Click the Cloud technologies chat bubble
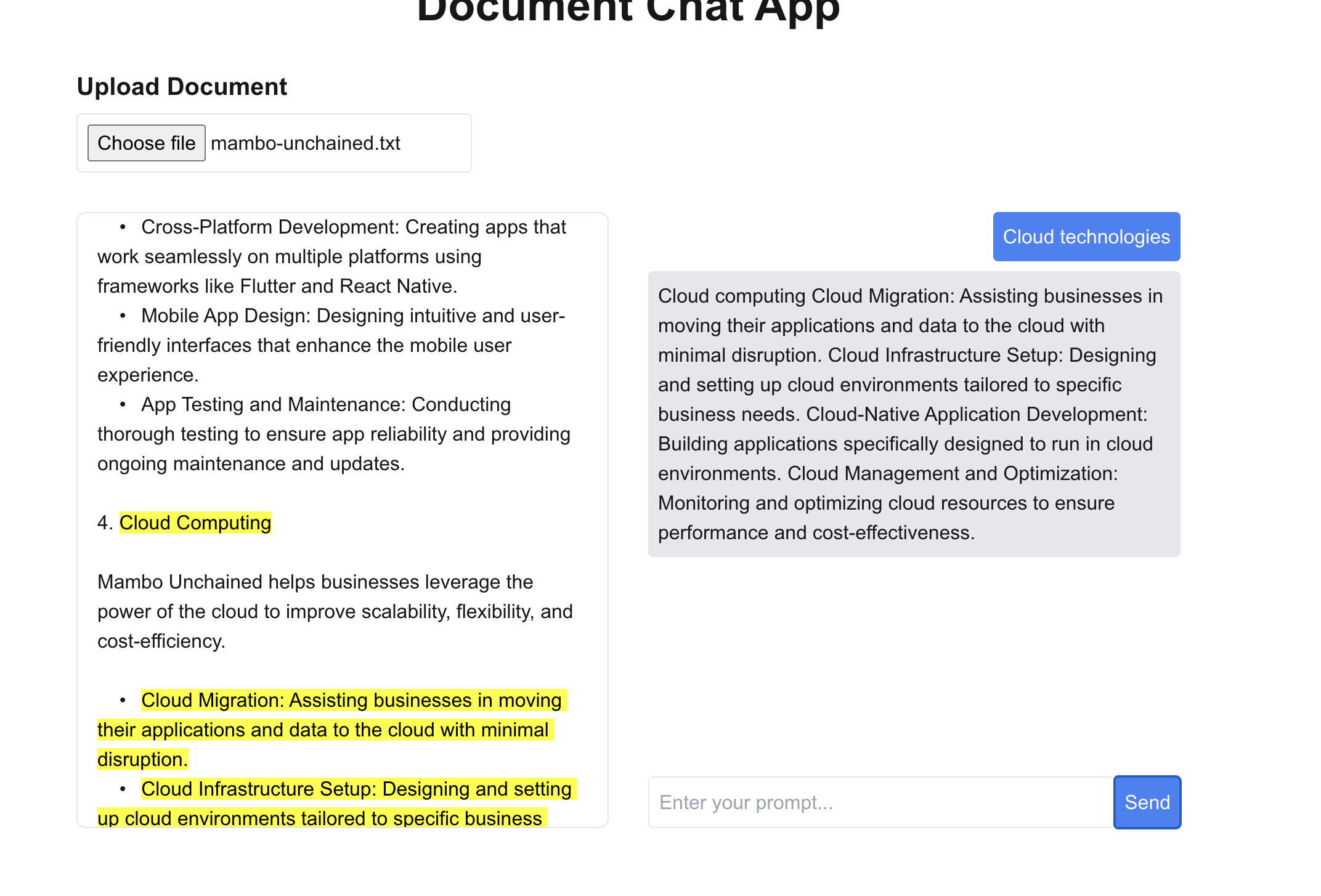Viewport: 1321px width, 896px height. click(x=1086, y=237)
